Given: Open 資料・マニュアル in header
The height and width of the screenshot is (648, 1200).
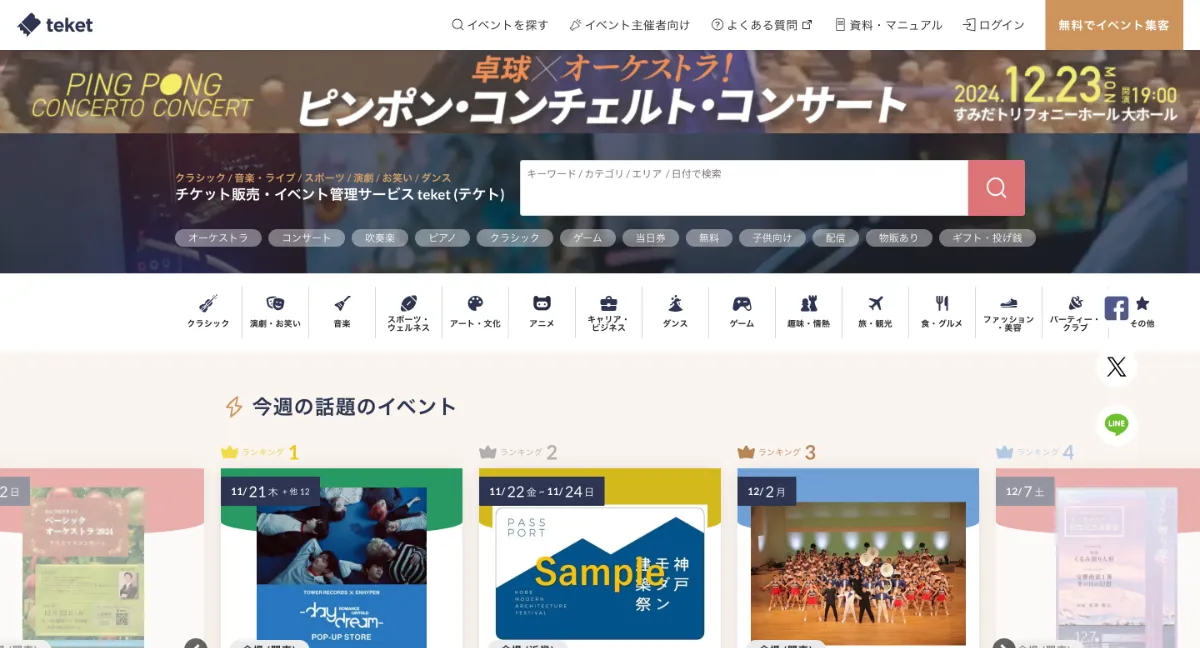Looking at the screenshot, I should tap(888, 25).
